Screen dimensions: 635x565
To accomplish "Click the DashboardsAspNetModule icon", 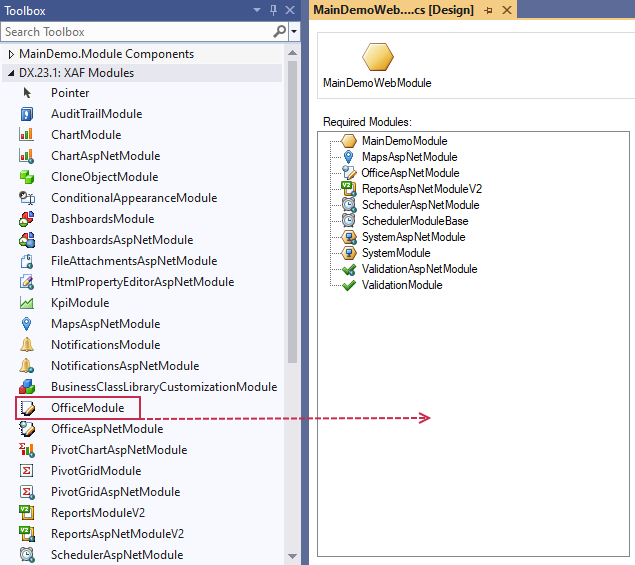I will coord(27,240).
